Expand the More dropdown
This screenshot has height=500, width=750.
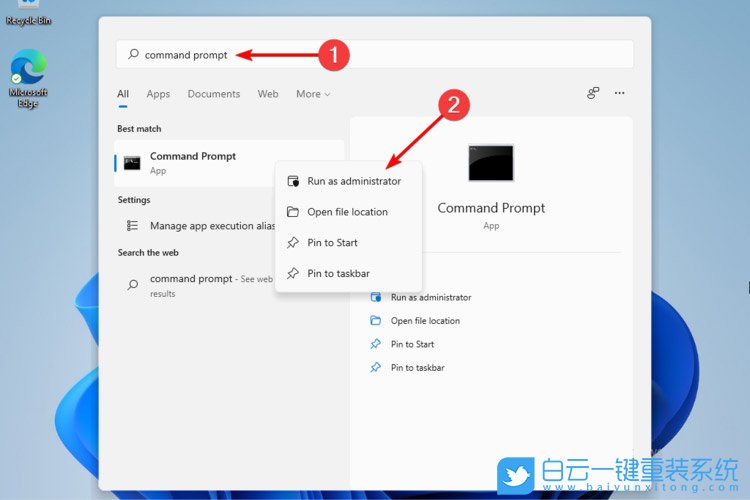click(x=313, y=94)
